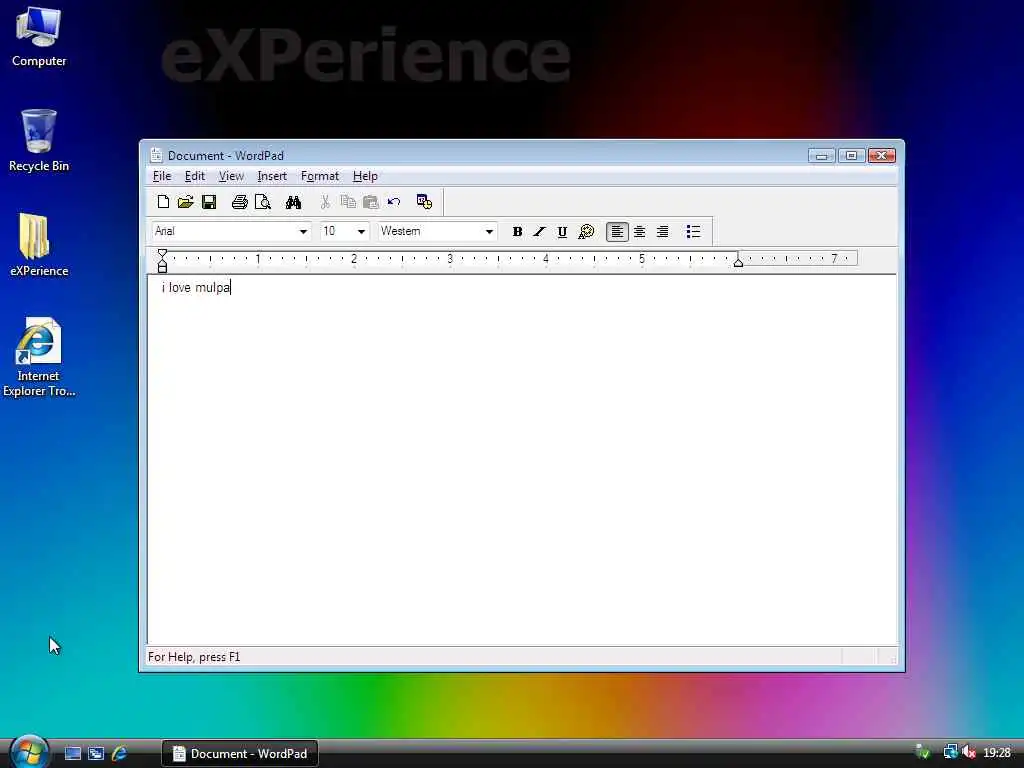Undo the last action with the Undo icon

click(394, 202)
